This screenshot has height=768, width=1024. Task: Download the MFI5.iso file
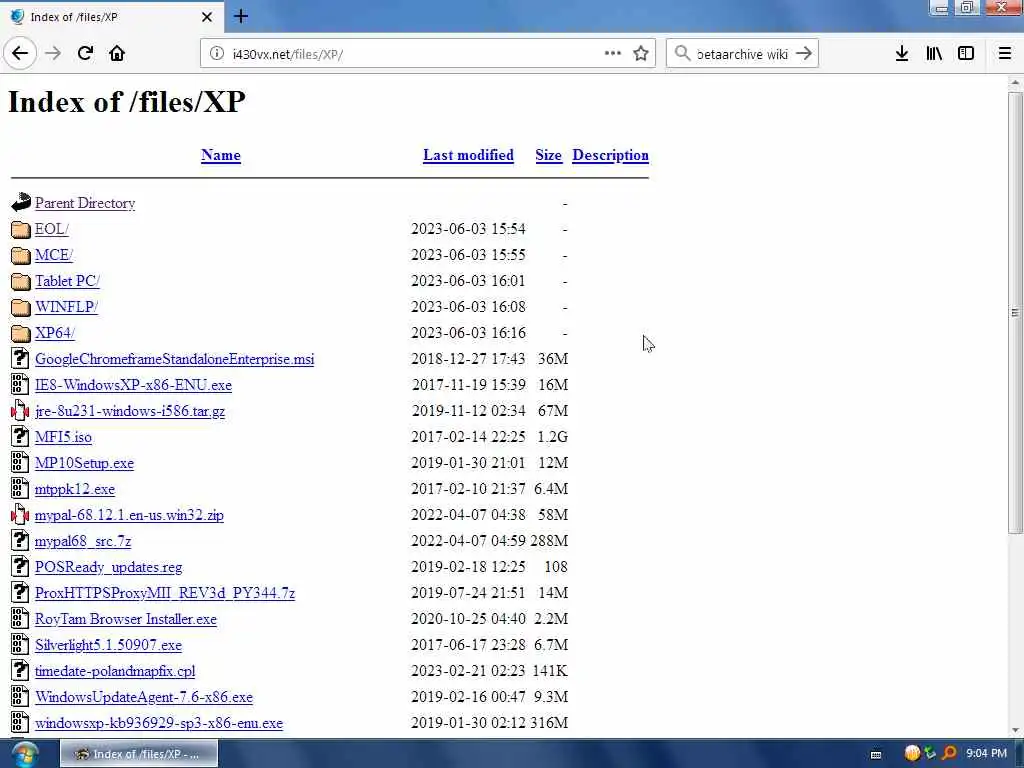coord(63,437)
